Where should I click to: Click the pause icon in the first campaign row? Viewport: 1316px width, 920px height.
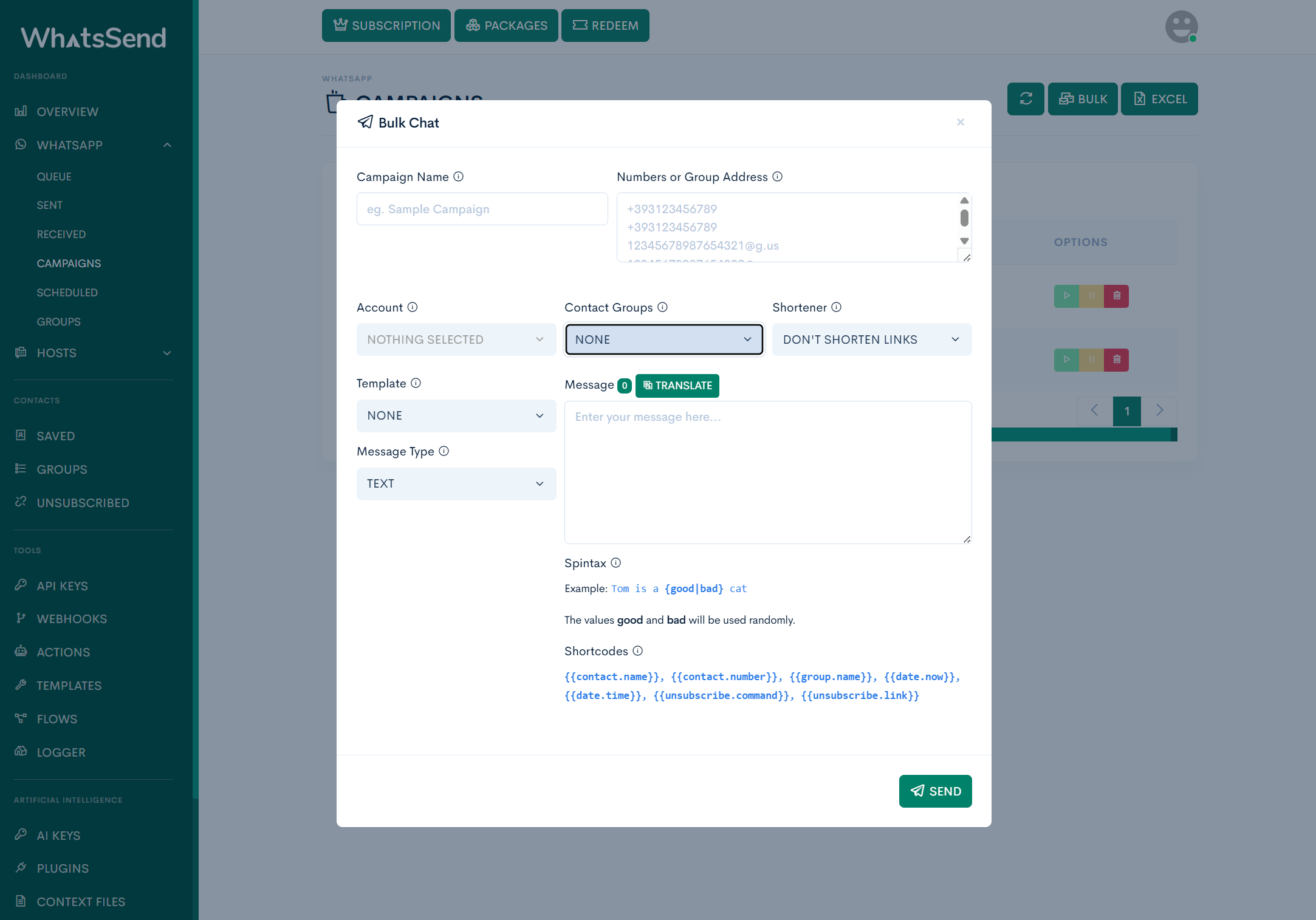click(1092, 296)
